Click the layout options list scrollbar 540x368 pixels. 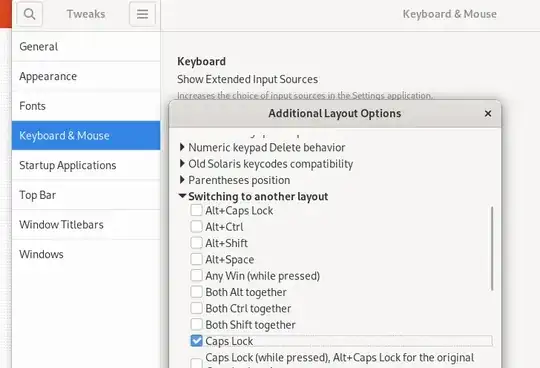pos(492,249)
